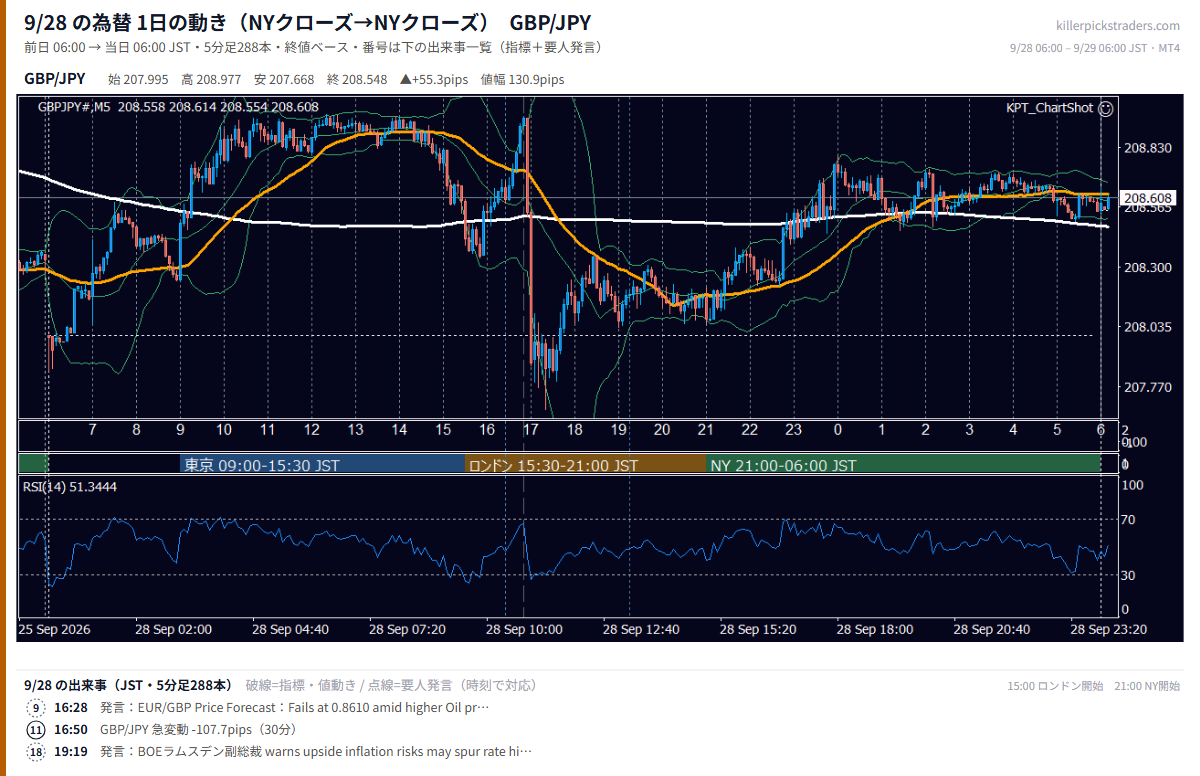Click hour label 20 on the time axis
1200x776 pixels.
(x=661, y=430)
